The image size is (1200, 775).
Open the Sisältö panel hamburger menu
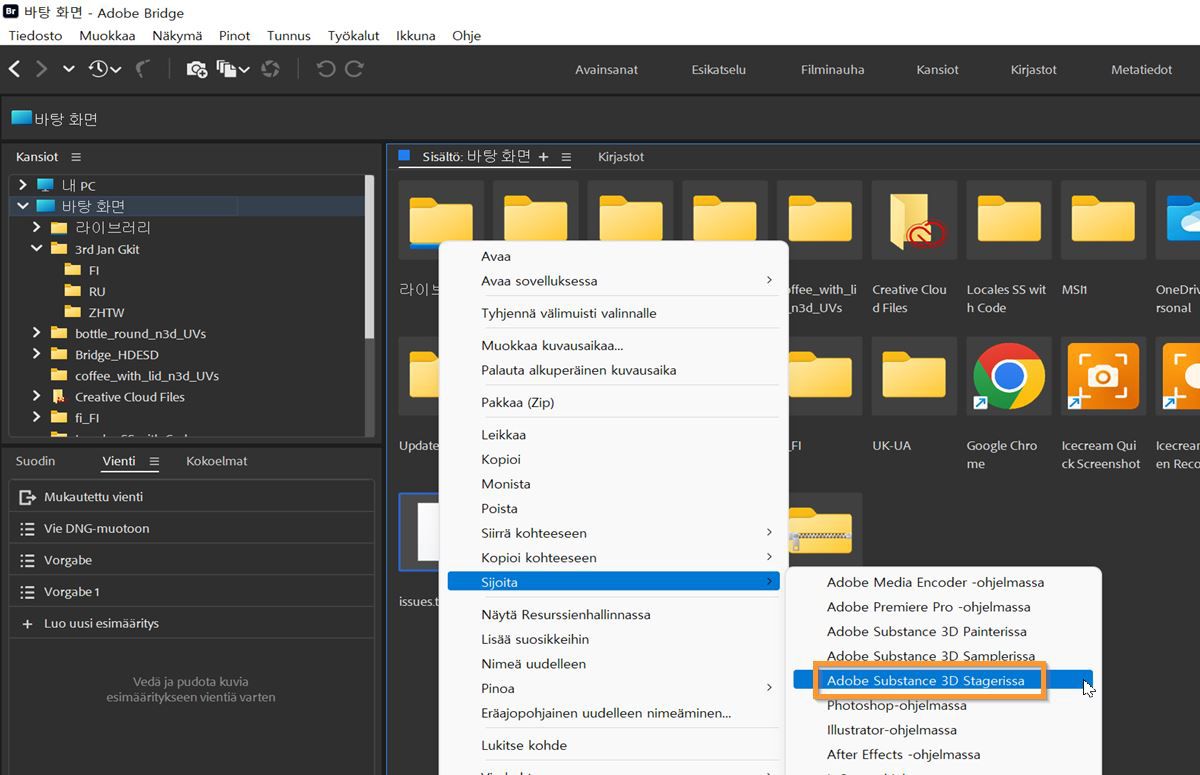click(x=566, y=157)
